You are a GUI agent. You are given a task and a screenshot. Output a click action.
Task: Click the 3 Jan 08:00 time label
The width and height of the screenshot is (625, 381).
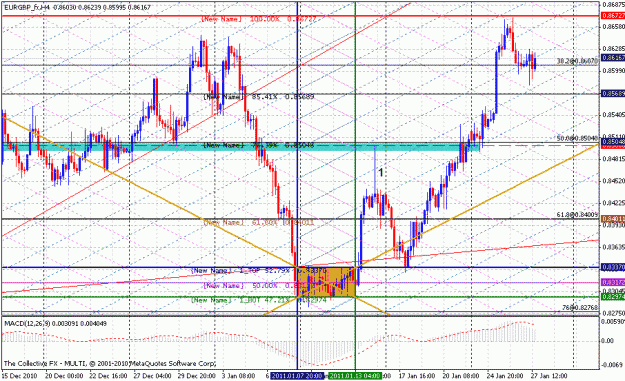coord(238,376)
